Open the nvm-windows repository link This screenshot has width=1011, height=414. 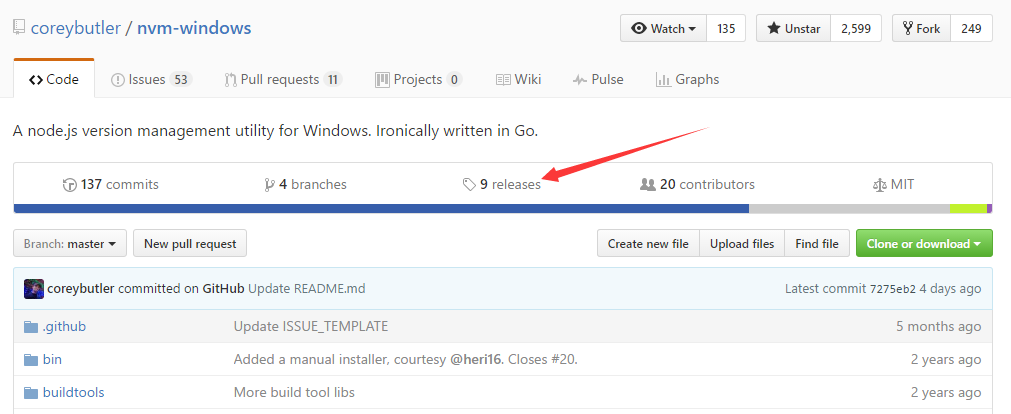coord(194,28)
